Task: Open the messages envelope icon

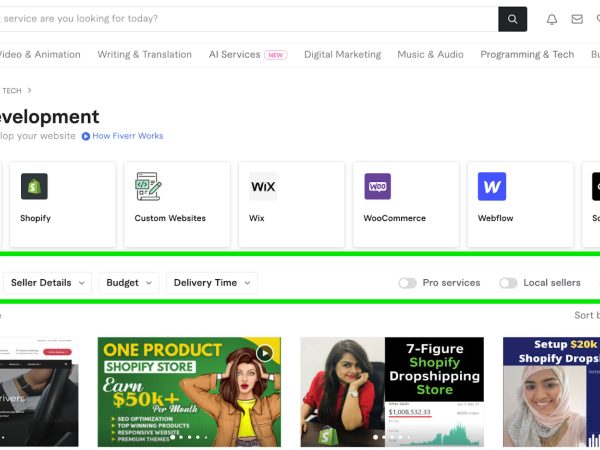Action: click(577, 19)
